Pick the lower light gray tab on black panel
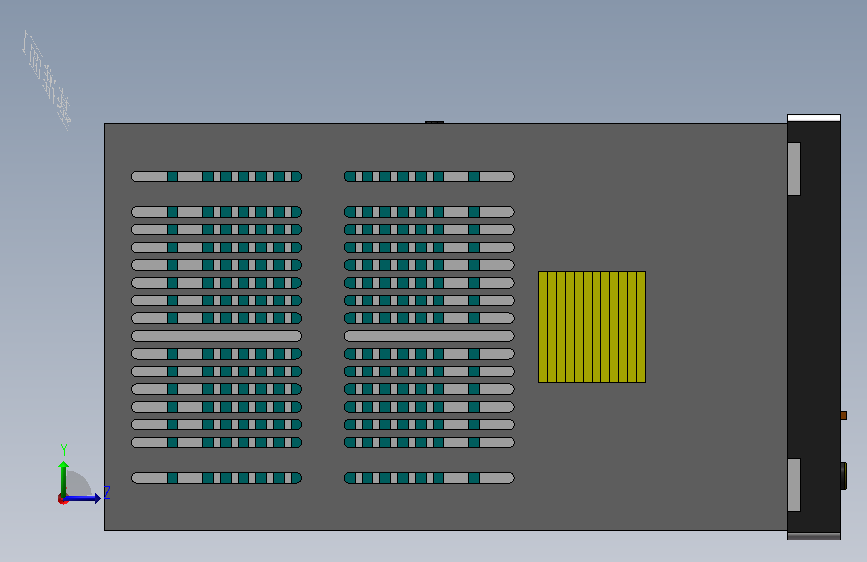The image size is (867, 562). point(794,485)
